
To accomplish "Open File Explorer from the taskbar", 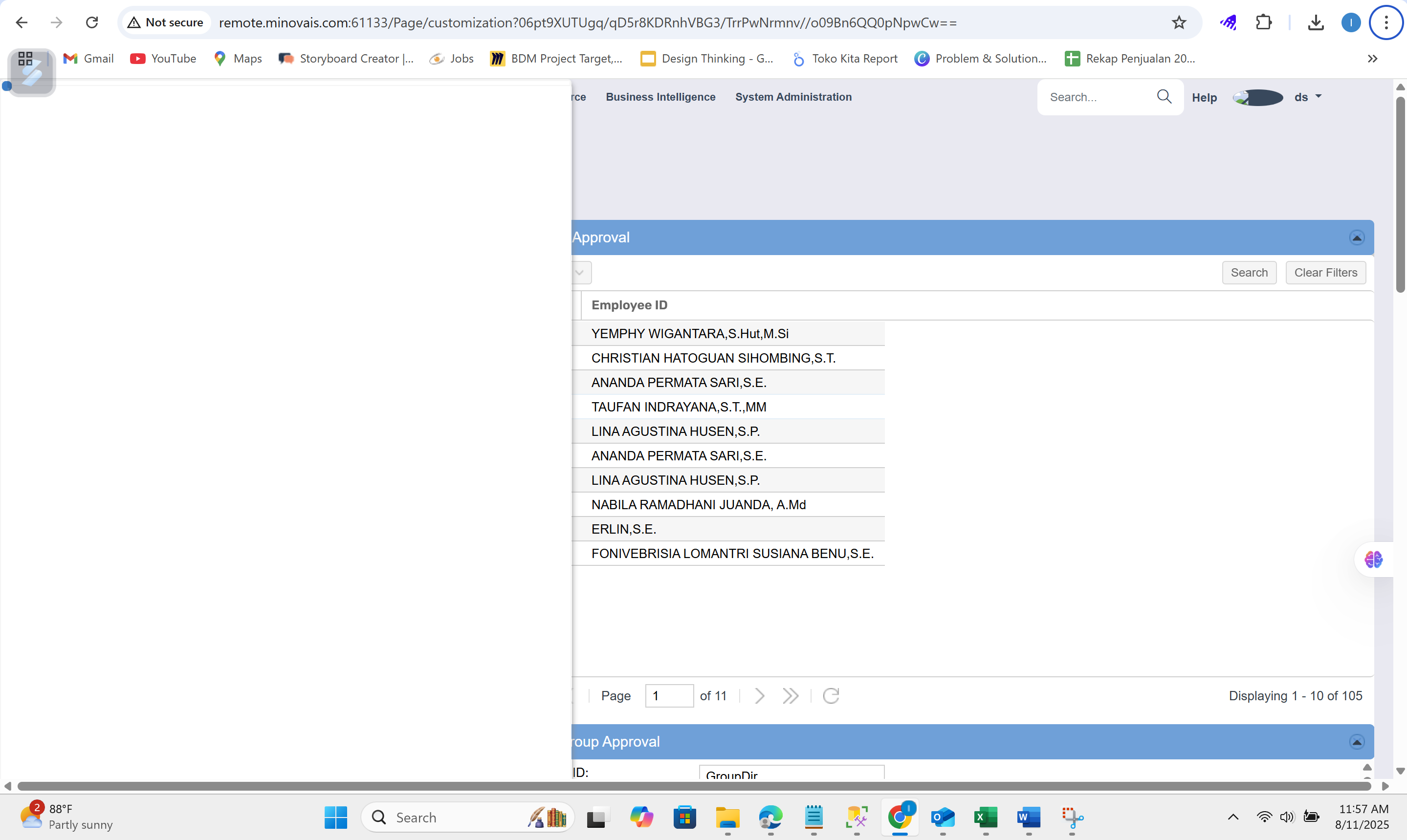I will (x=727, y=818).
